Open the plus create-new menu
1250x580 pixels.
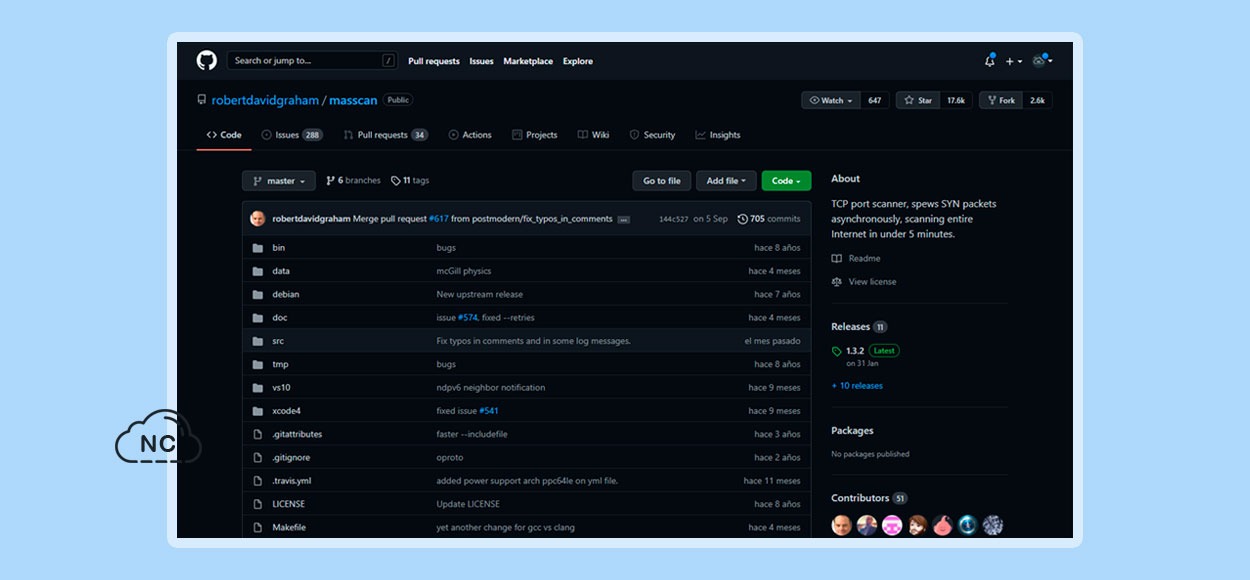[1014, 61]
